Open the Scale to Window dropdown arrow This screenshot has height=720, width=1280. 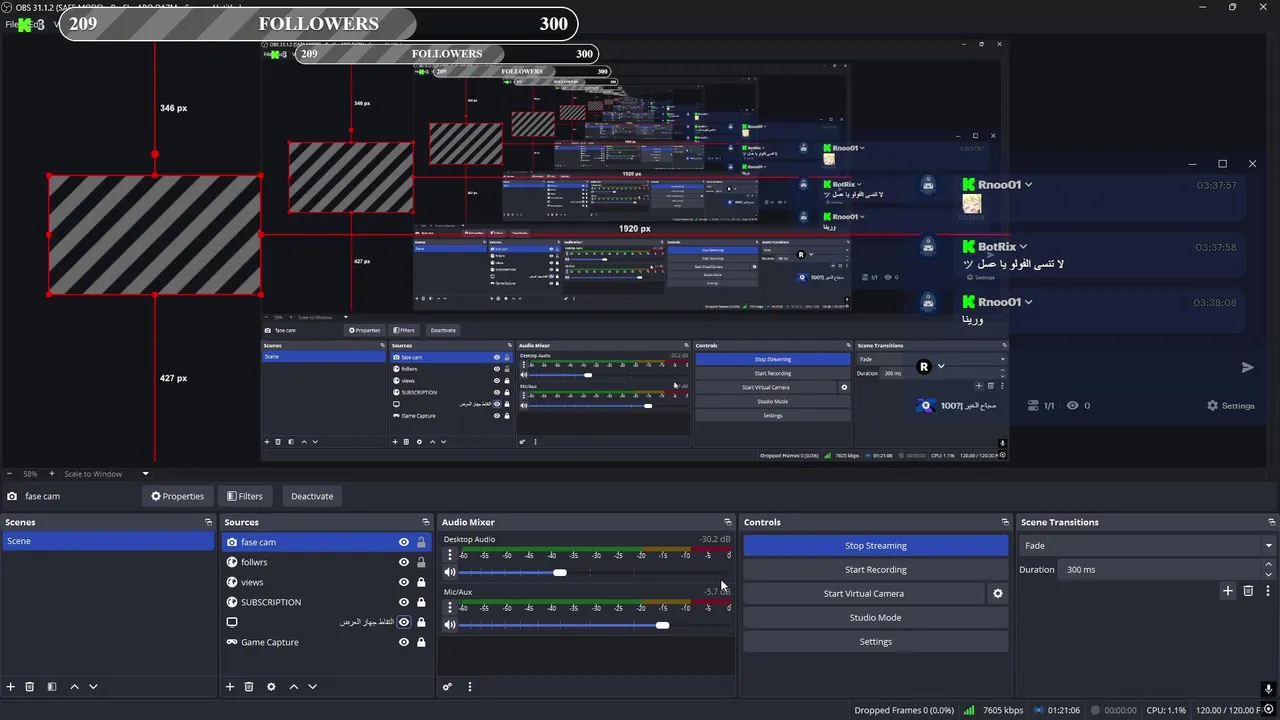(x=145, y=474)
